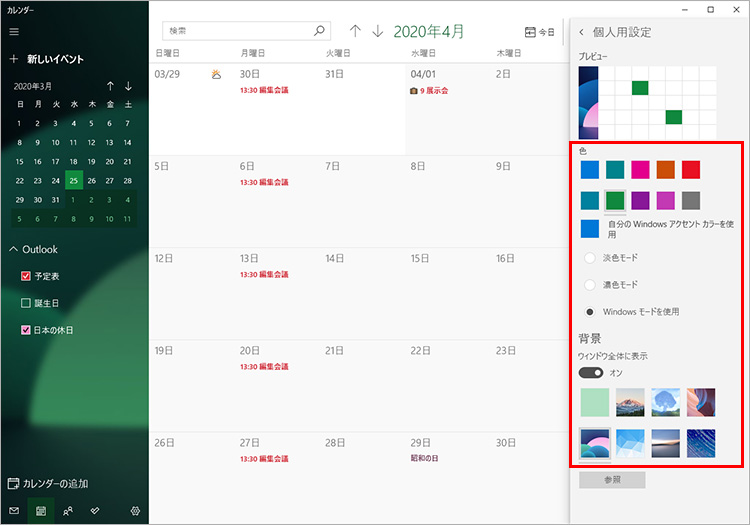Viewport: 750px width, 525px height.
Task: Click the 2020年4月 month header dropdown
Action: click(x=429, y=32)
